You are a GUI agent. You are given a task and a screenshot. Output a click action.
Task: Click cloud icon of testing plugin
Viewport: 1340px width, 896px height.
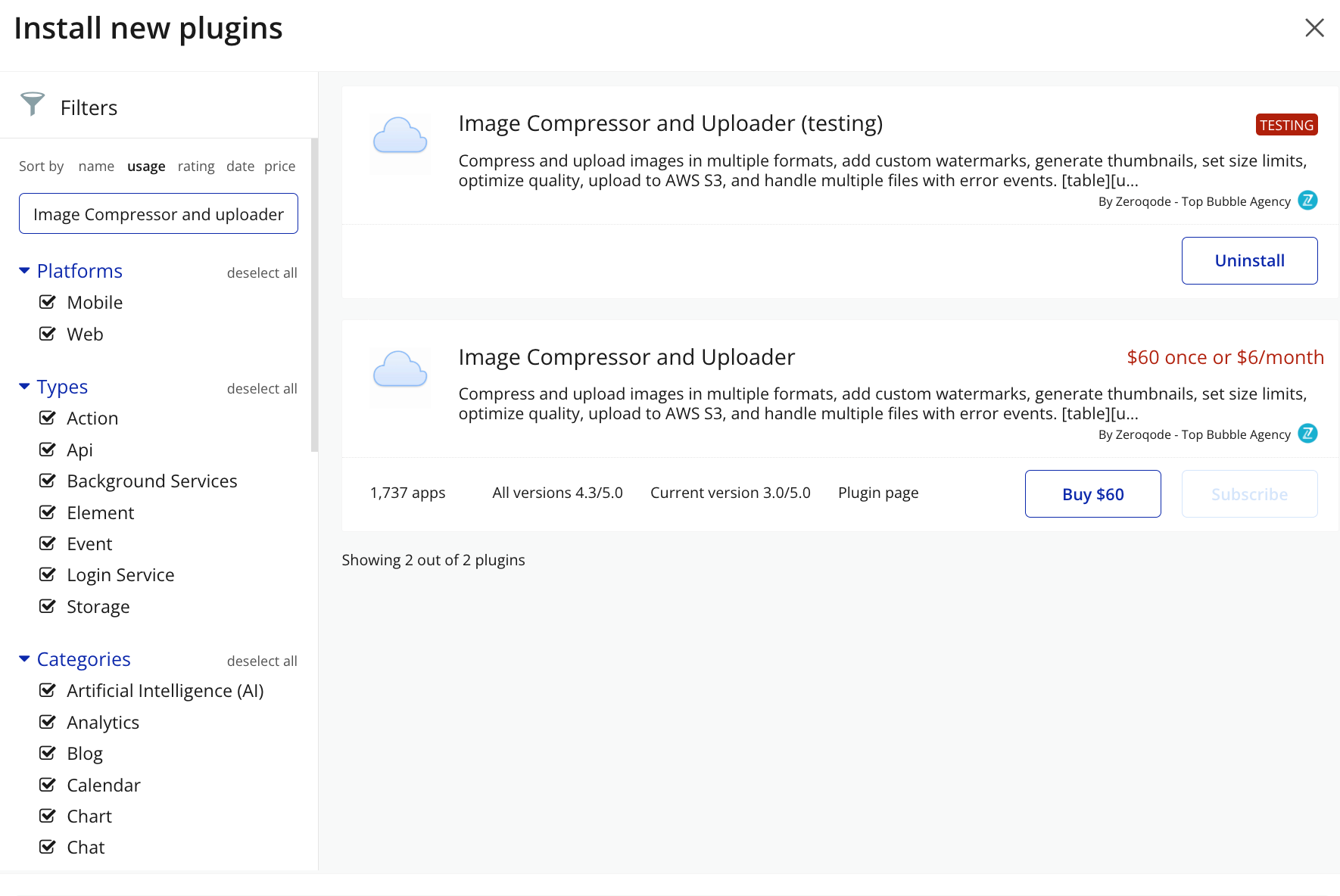pos(400,136)
